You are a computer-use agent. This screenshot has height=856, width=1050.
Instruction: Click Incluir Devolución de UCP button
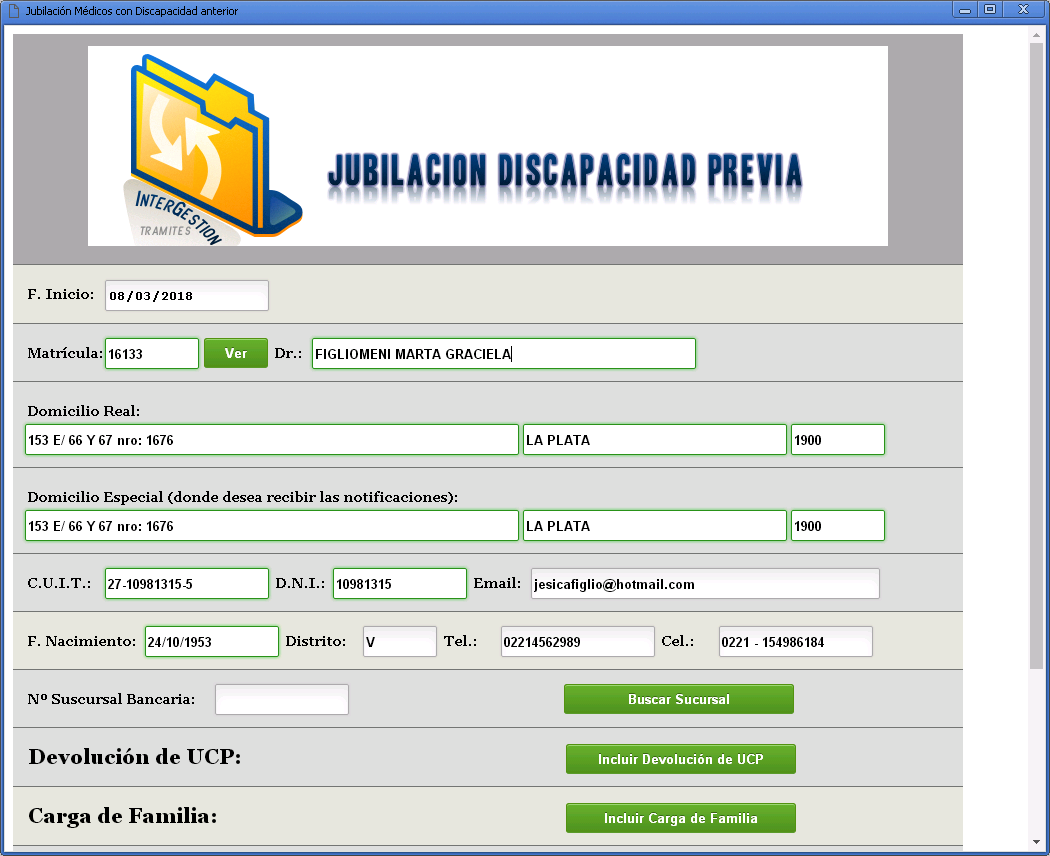(x=681, y=759)
